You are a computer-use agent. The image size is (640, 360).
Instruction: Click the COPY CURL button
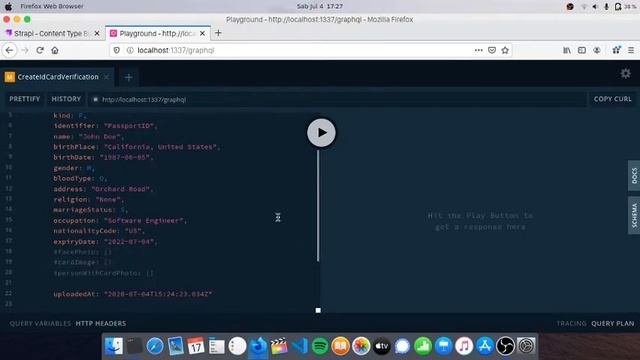click(613, 99)
